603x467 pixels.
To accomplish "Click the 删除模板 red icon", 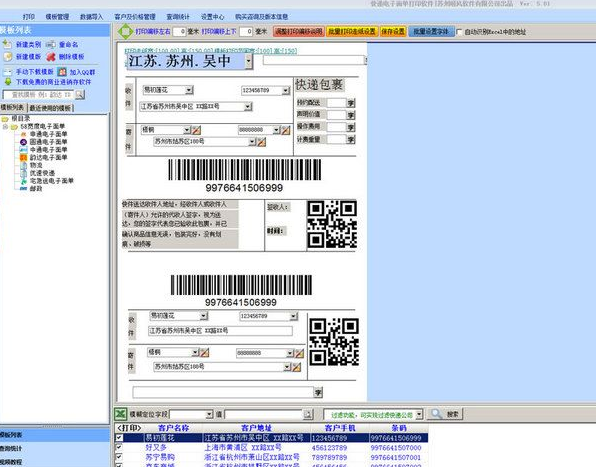I will tap(51, 57).
